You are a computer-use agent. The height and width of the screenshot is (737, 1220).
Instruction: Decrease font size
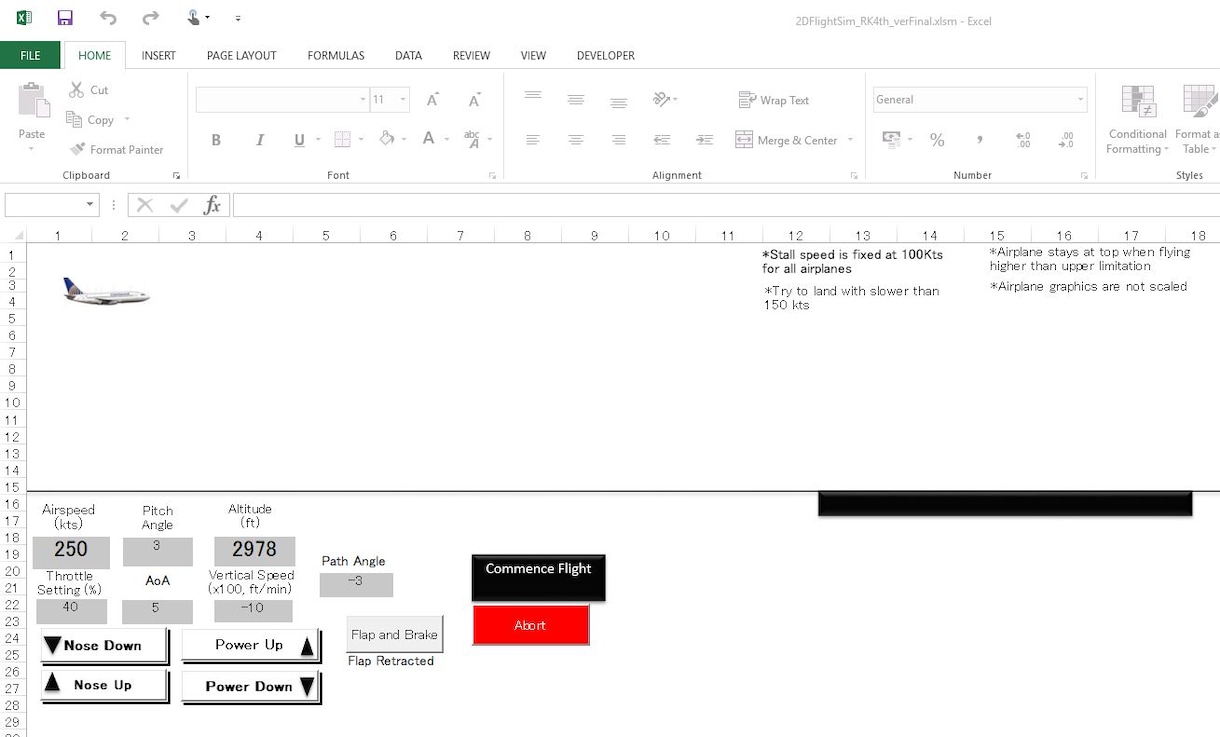pos(475,100)
